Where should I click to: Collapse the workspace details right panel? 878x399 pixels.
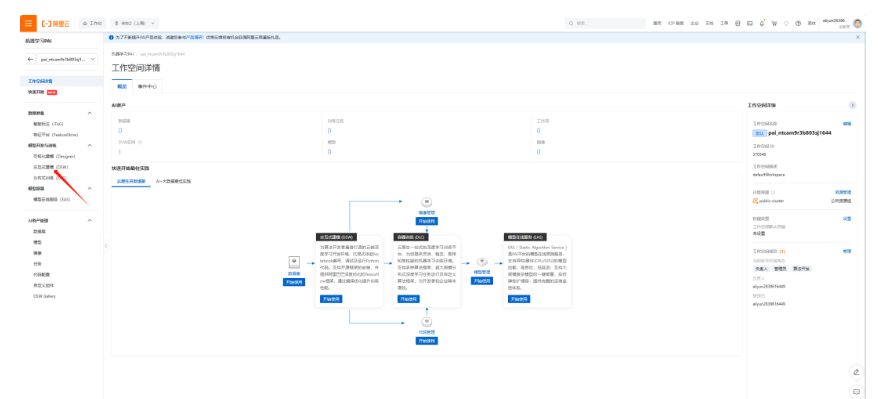click(x=852, y=105)
